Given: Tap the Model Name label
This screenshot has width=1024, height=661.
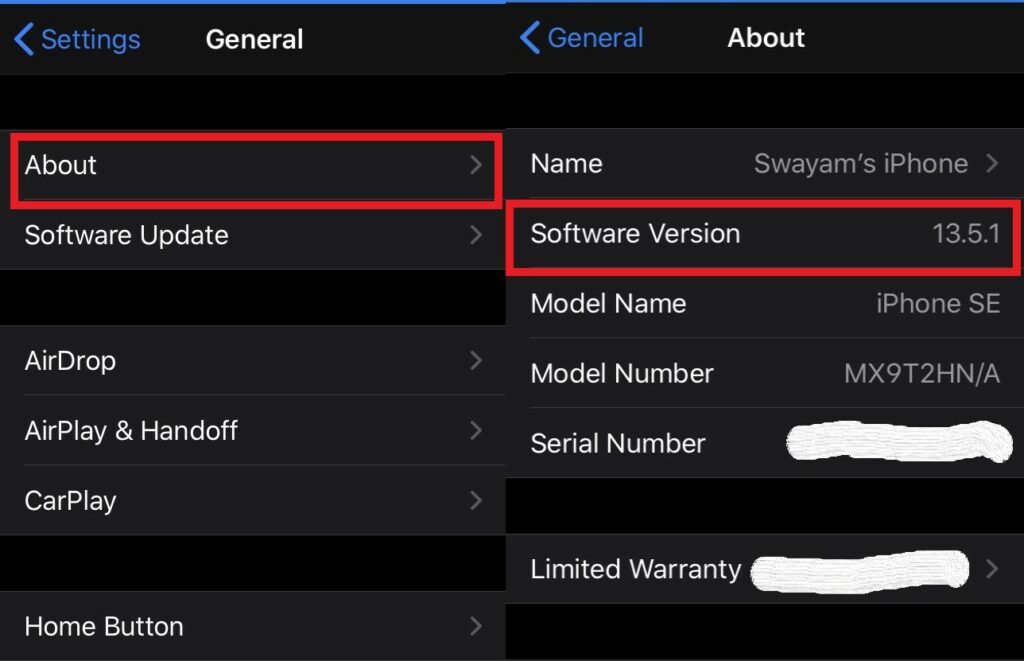Looking at the screenshot, I should pos(608,304).
